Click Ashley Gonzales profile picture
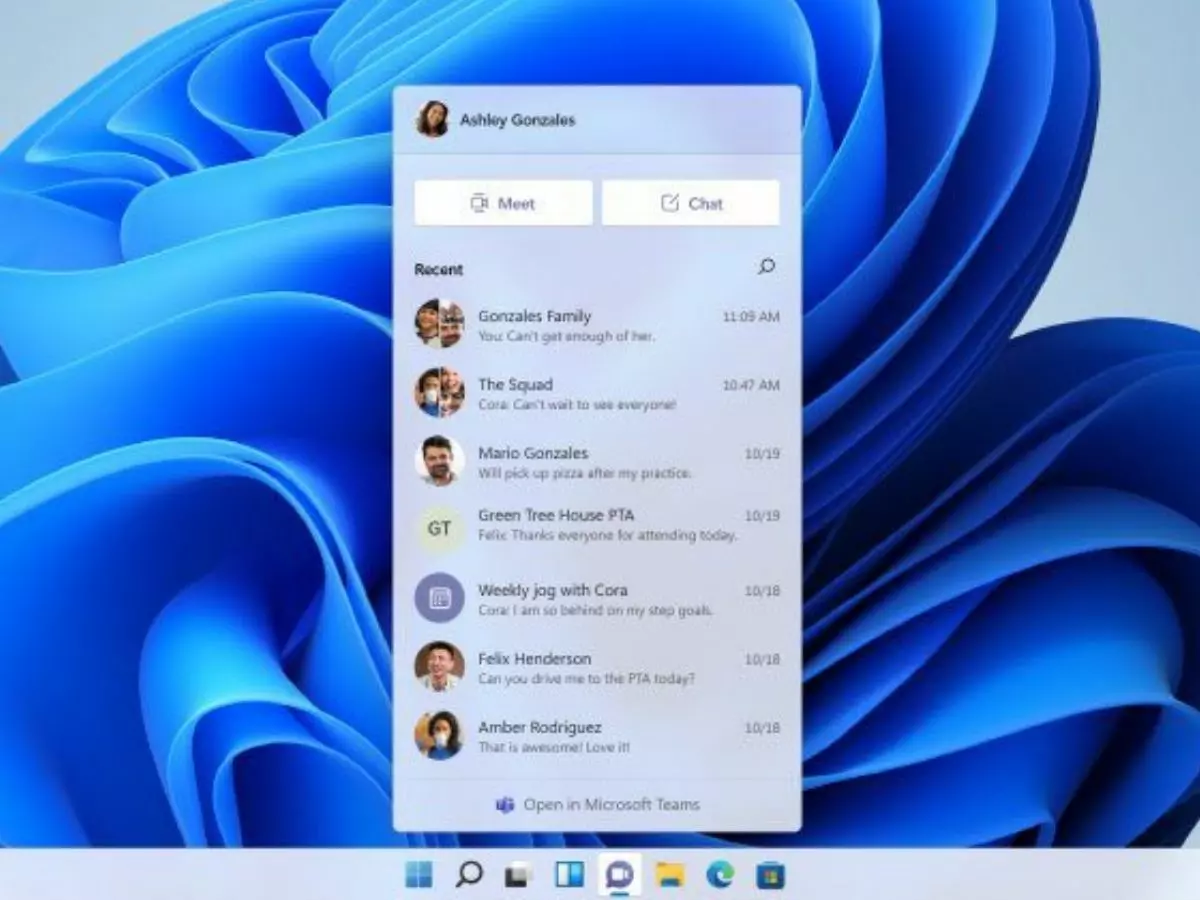 click(430, 117)
